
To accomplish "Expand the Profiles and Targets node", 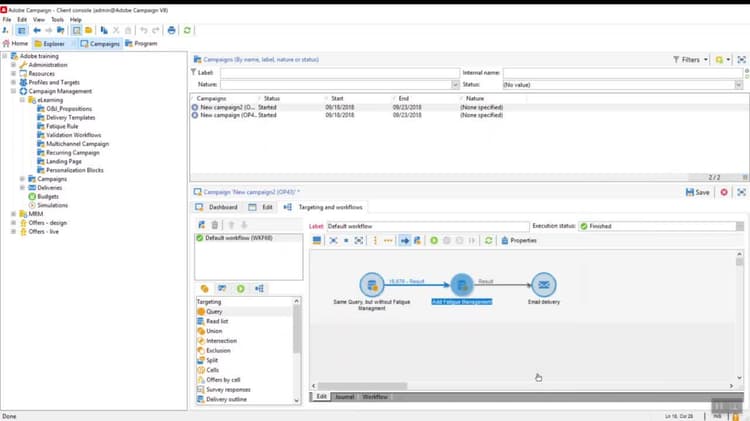I will click(13, 82).
